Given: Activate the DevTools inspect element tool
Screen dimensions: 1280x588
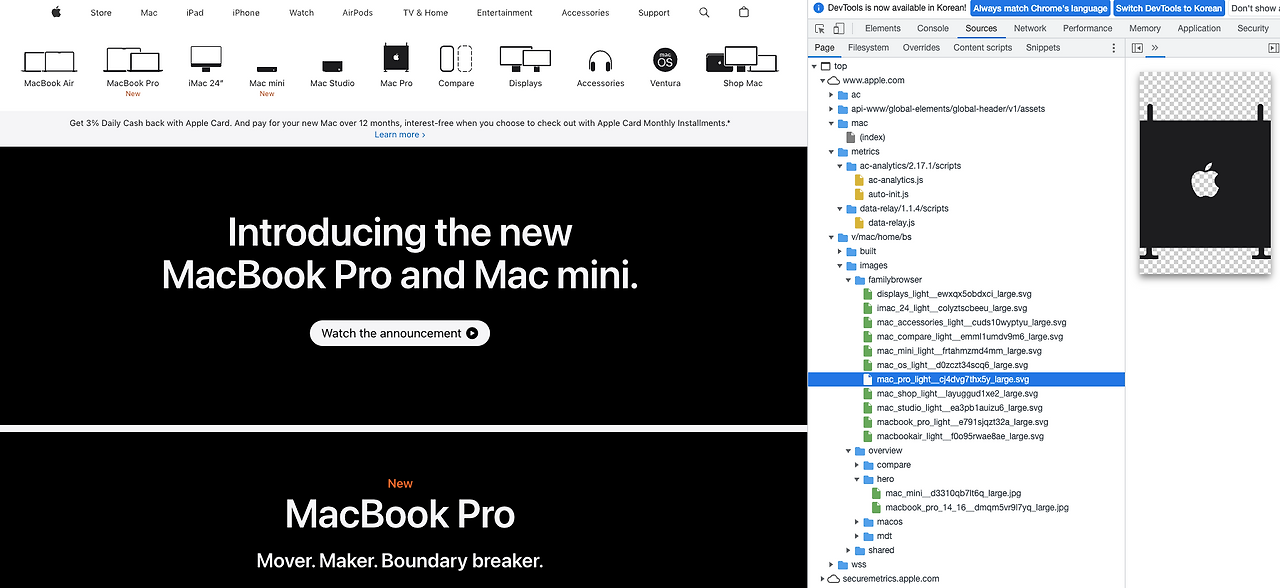Looking at the screenshot, I should click(x=820, y=28).
